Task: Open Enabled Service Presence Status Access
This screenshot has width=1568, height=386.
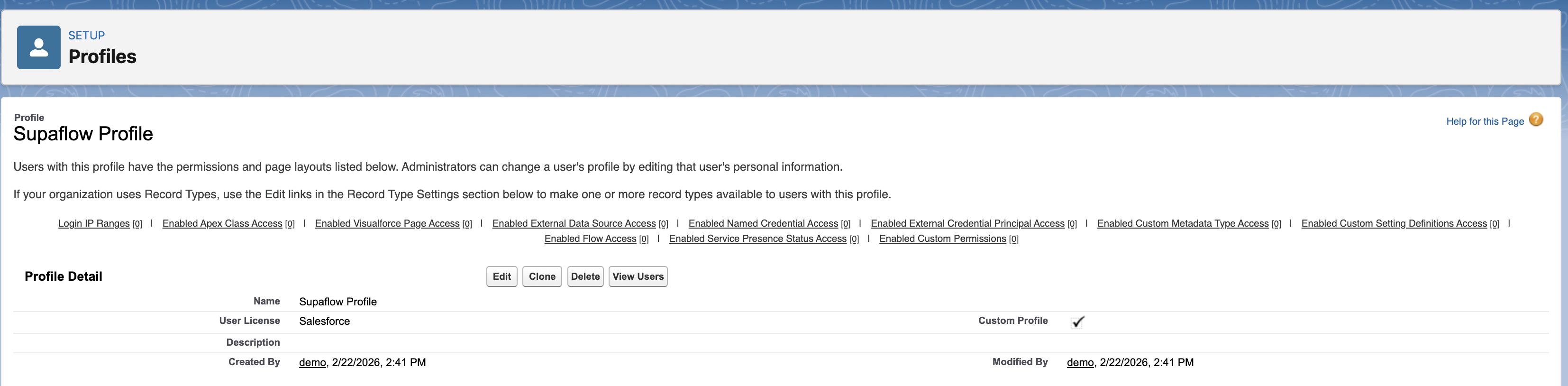Action: [x=757, y=239]
